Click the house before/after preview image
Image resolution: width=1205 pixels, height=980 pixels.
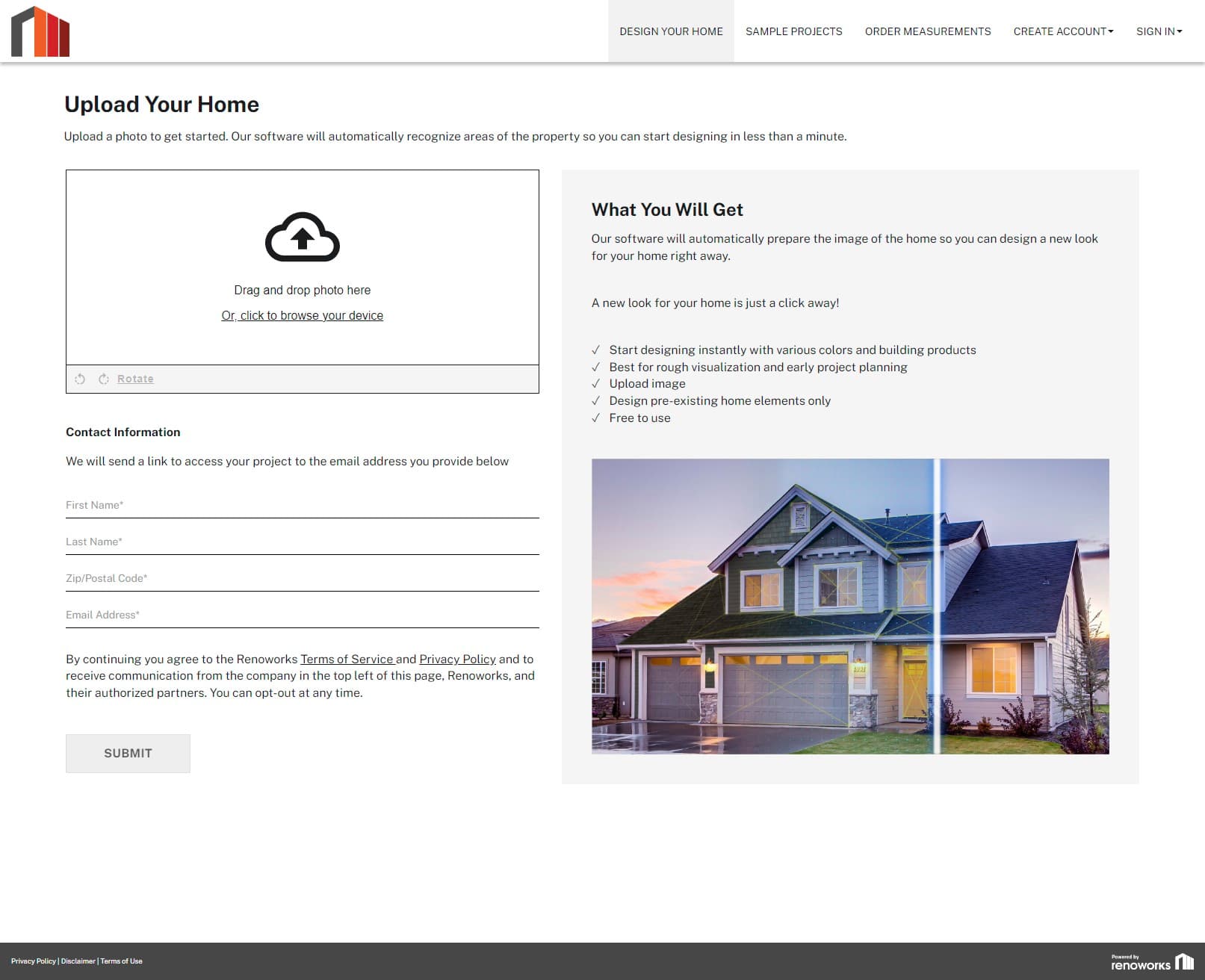tap(850, 607)
